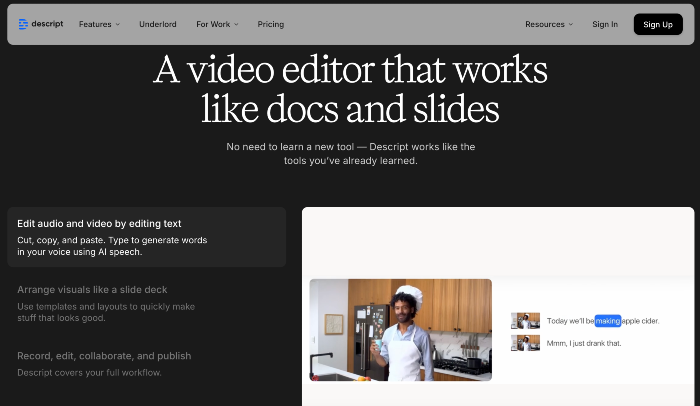Click the text 'No need to learn a new tool'
Screen dimensions: 700x406
click(x=290, y=146)
